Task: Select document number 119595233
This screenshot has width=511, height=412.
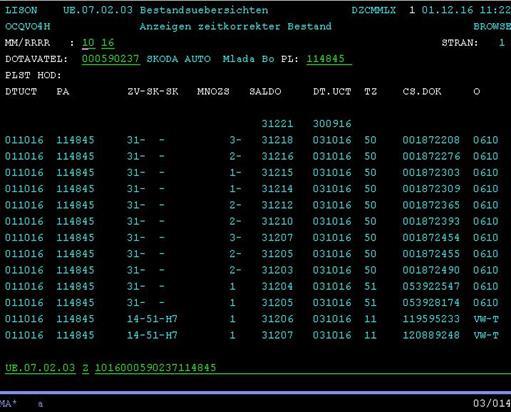Action: tap(431, 319)
